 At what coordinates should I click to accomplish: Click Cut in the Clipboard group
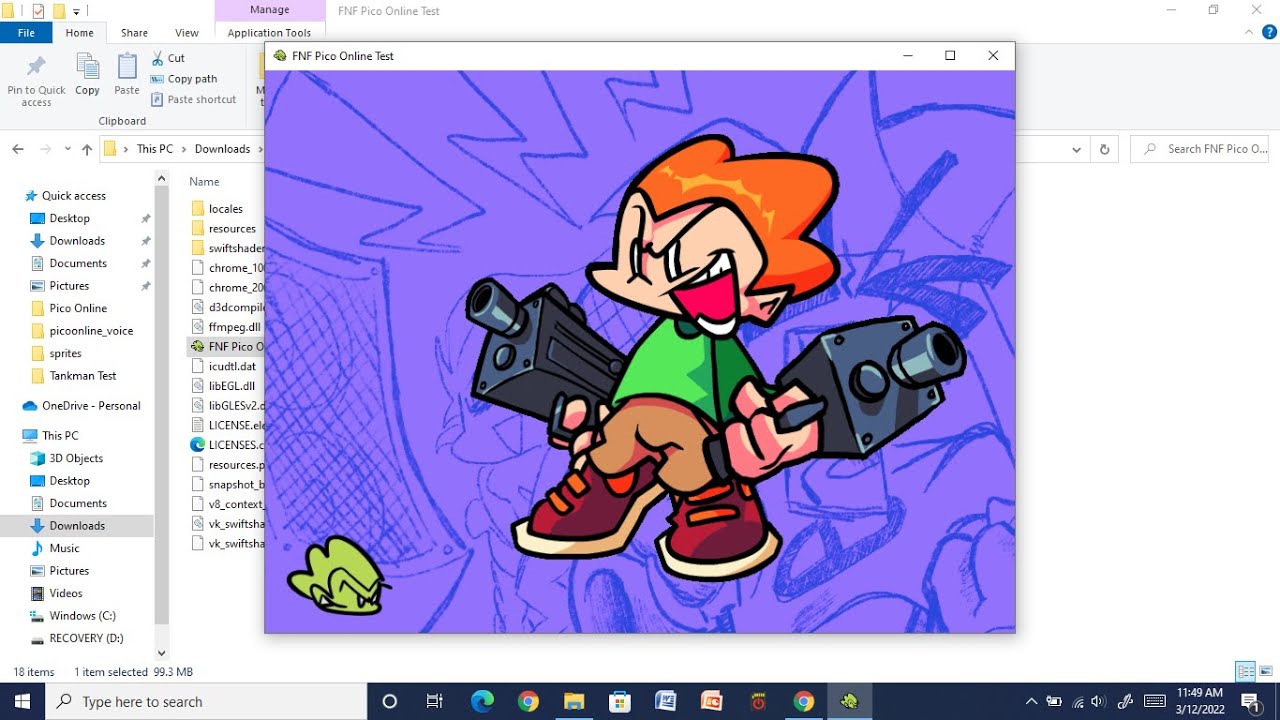click(168, 58)
